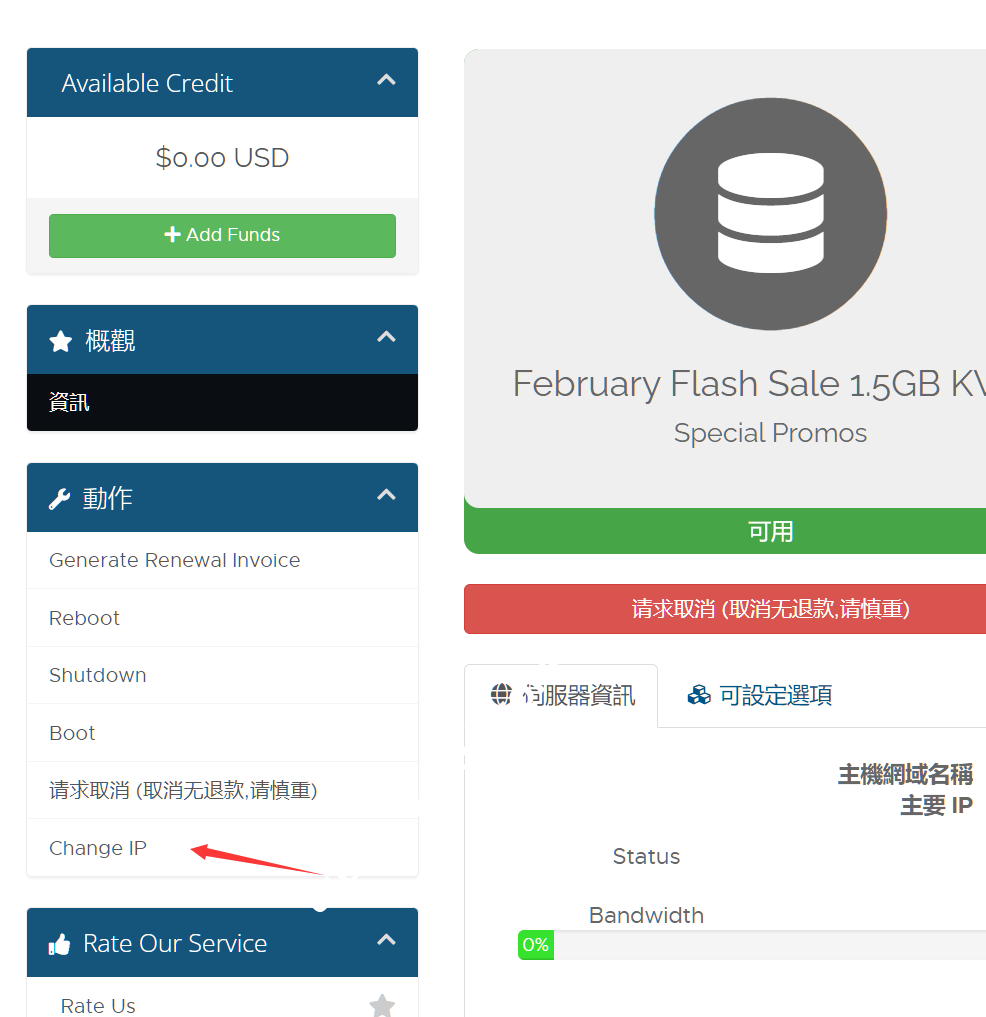
Task: Click Generate Renewal Invoice
Action: 174,561
